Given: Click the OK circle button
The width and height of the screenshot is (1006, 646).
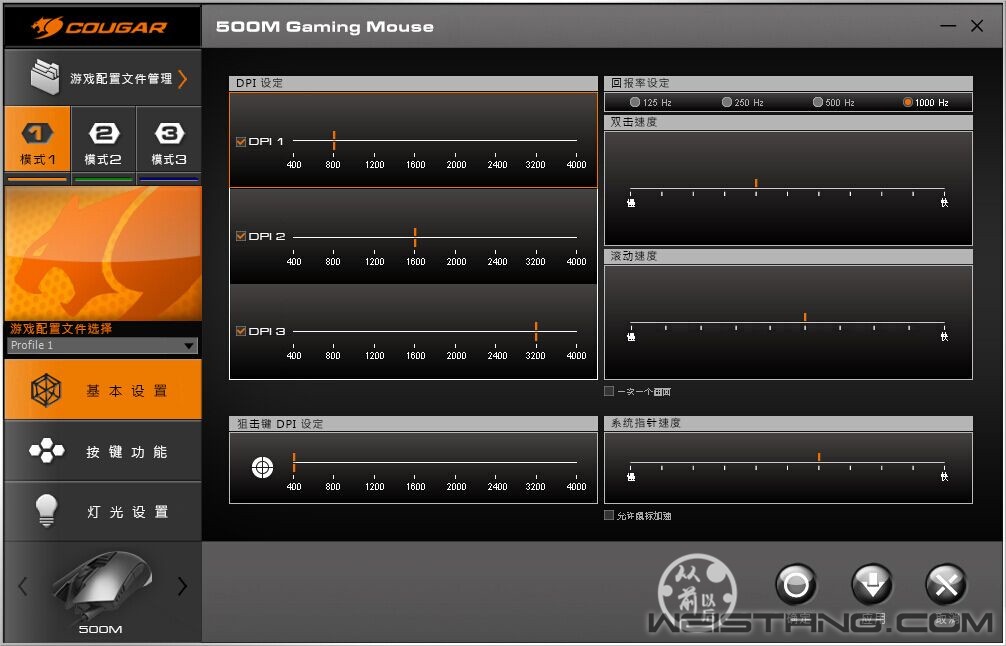Looking at the screenshot, I should click(796, 585).
